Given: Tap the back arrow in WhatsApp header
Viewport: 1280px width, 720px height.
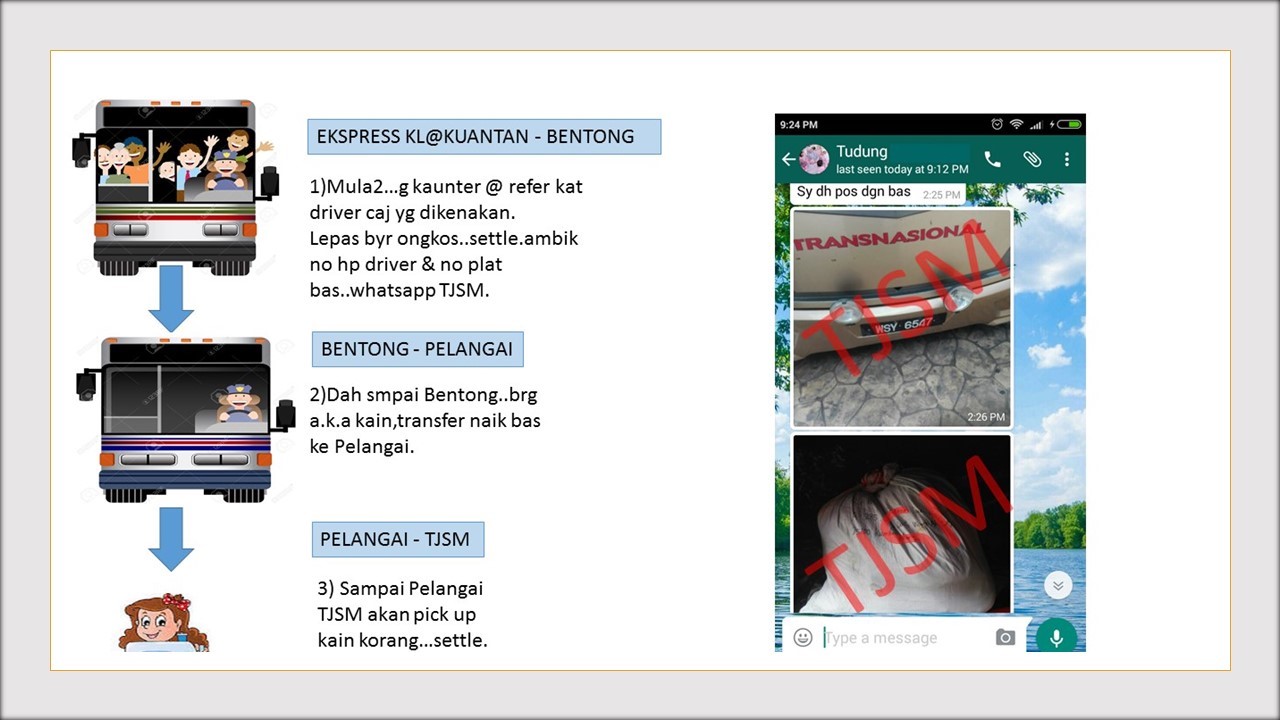Looking at the screenshot, I should coord(788,159).
